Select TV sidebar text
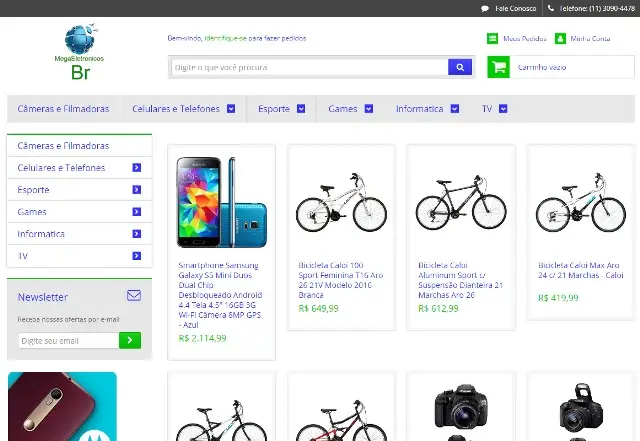The height and width of the screenshot is (441, 640). point(22,256)
